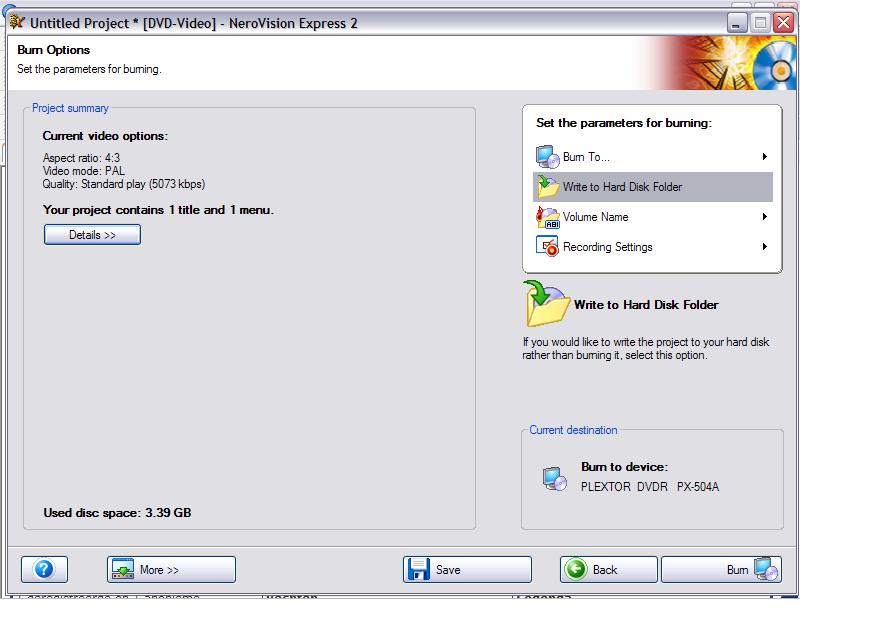The image size is (877, 638).
Task: Click the blue question mark help icon
Action: (44, 569)
